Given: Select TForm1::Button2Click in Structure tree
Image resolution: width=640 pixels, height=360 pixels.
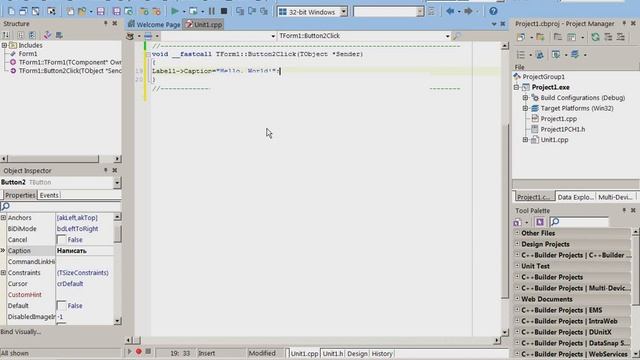Looking at the screenshot, I should click(70, 71).
